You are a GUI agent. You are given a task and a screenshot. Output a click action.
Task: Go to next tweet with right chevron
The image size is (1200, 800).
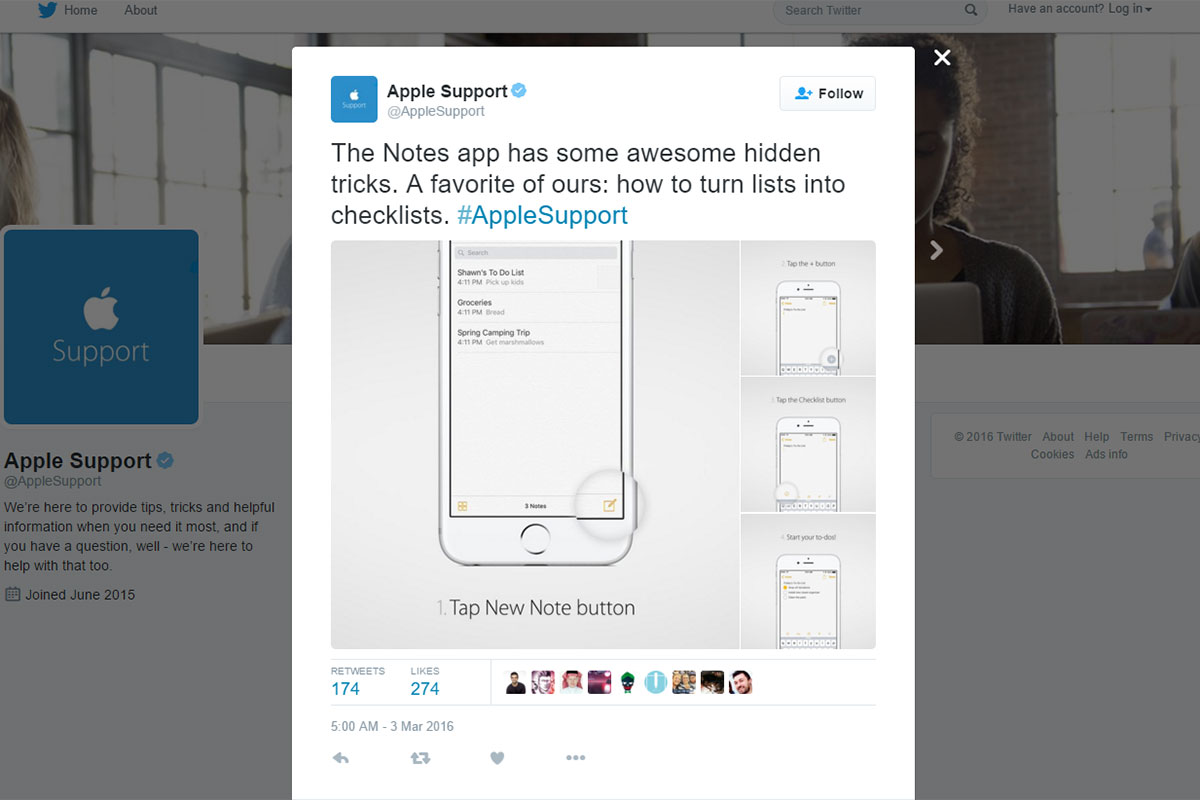pyautogui.click(x=937, y=250)
